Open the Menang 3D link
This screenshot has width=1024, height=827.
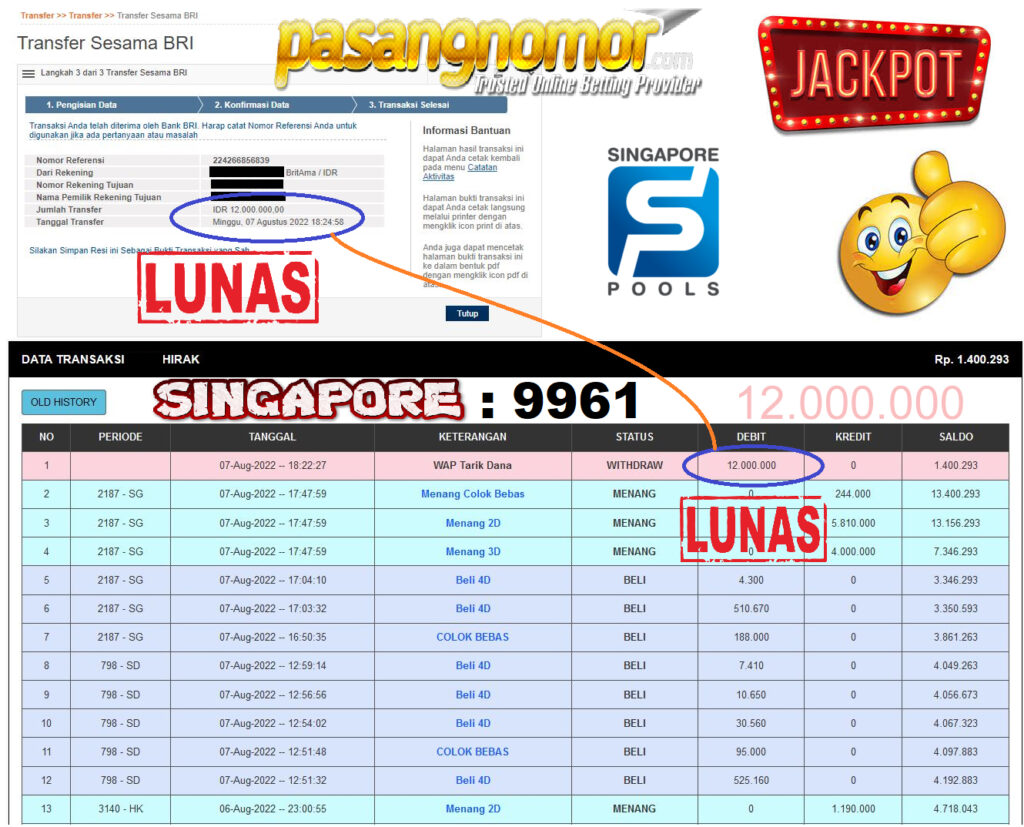coord(473,551)
